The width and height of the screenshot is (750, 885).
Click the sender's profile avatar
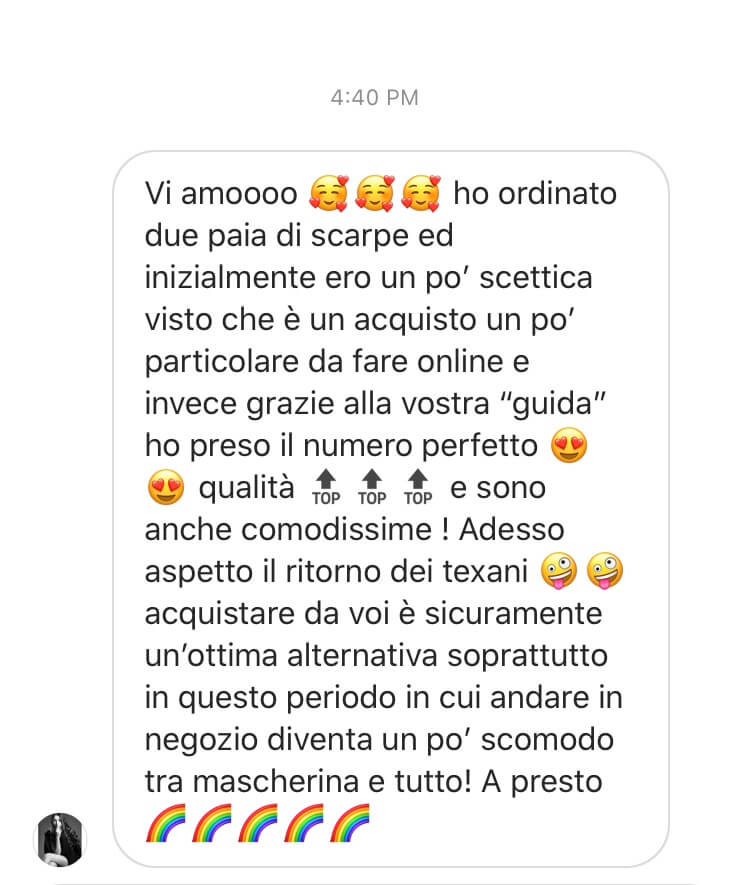pos(60,839)
